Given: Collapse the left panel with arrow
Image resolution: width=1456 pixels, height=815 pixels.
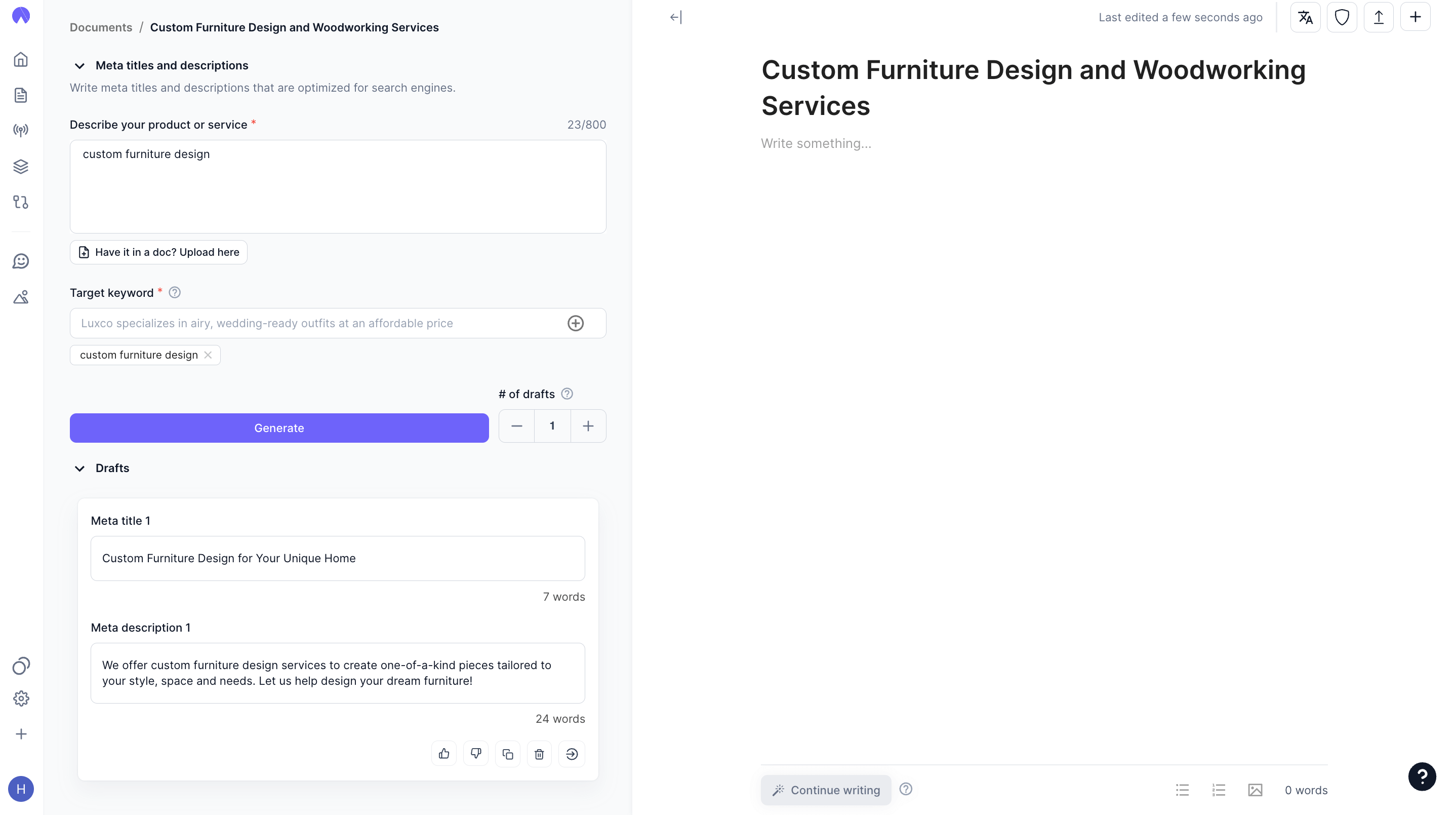Looking at the screenshot, I should (676, 18).
